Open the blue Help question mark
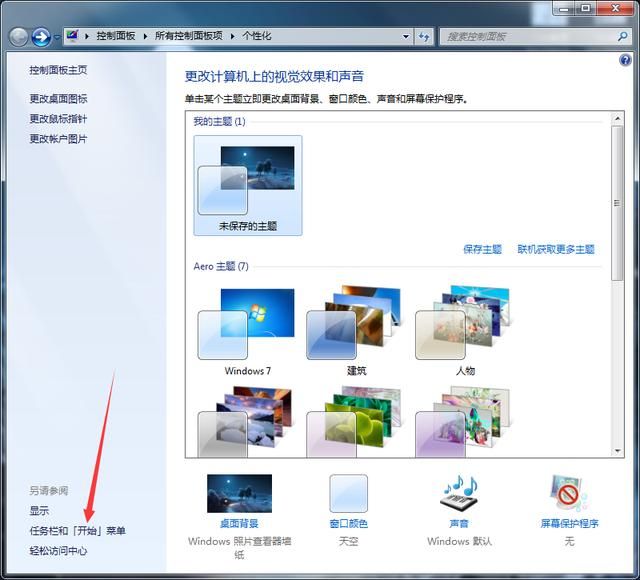The height and width of the screenshot is (580, 640). pyautogui.click(x=625, y=60)
